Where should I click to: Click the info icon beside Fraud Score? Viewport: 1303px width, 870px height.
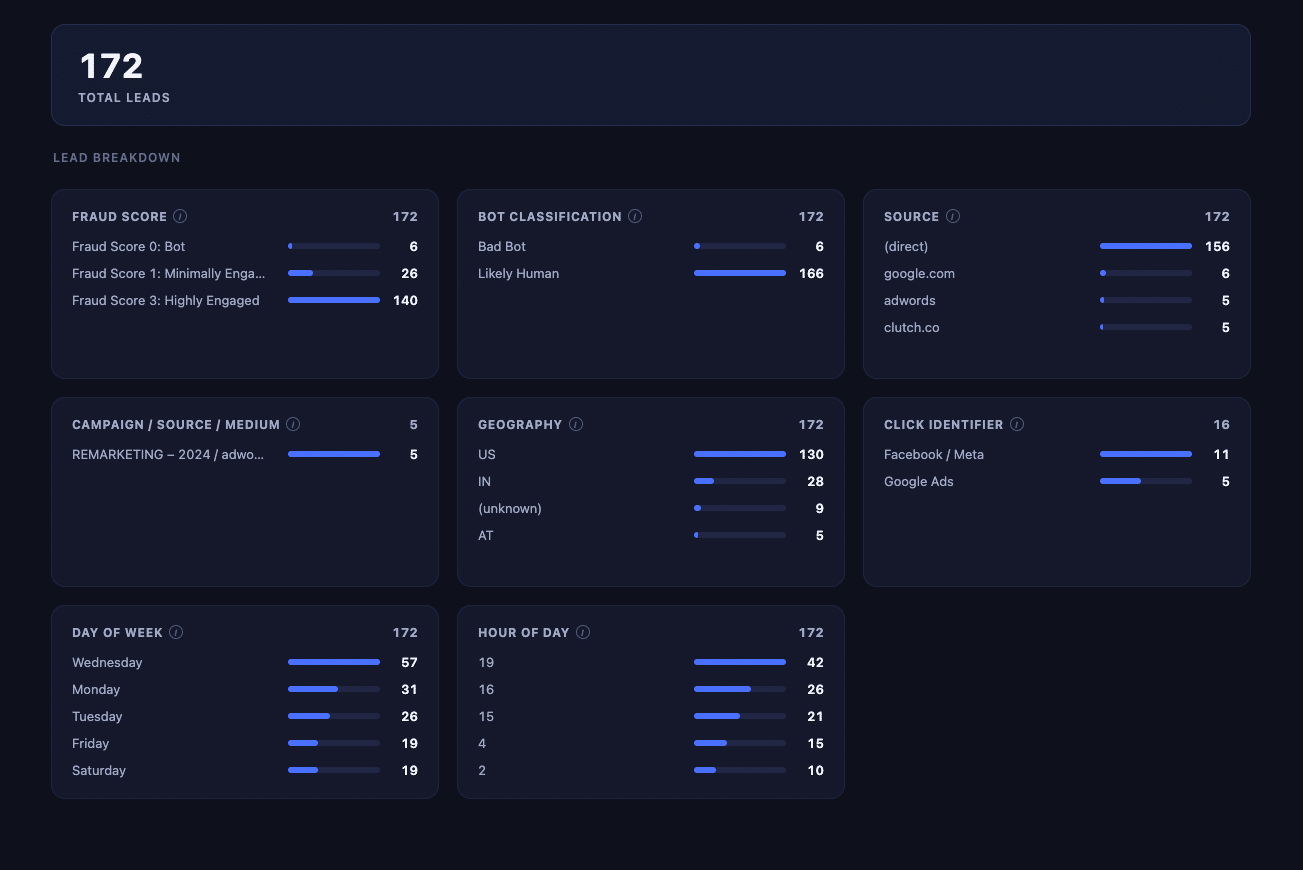coord(180,216)
